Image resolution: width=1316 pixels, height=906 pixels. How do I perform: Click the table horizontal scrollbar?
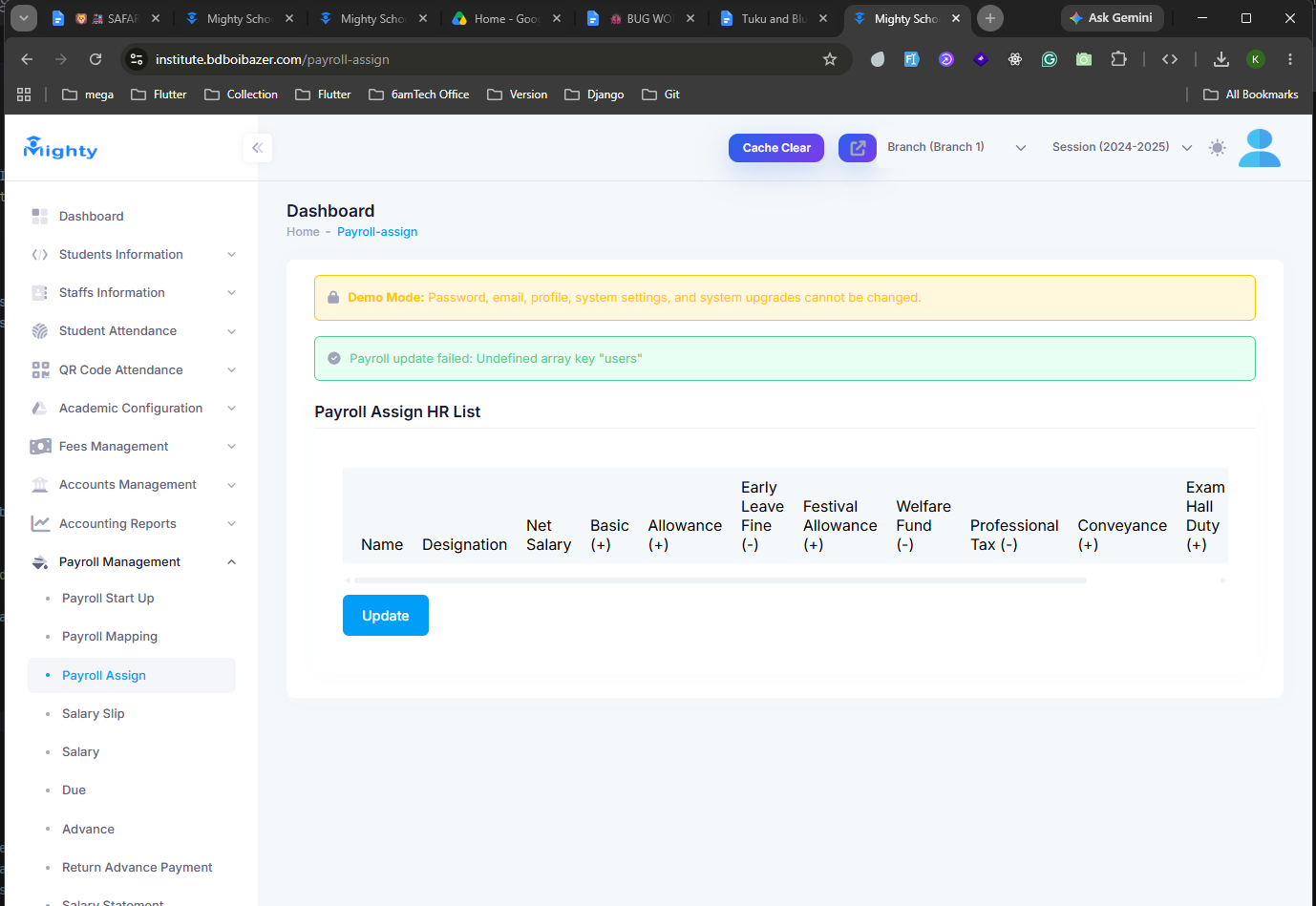tap(720, 580)
